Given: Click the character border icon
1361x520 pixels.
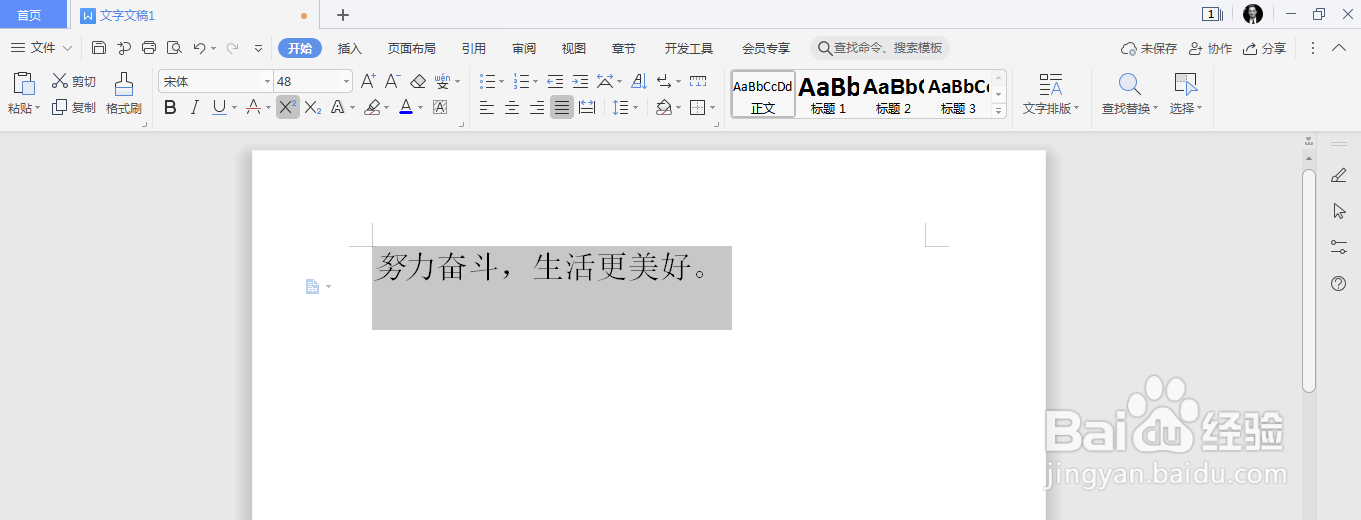Looking at the screenshot, I should 440,108.
